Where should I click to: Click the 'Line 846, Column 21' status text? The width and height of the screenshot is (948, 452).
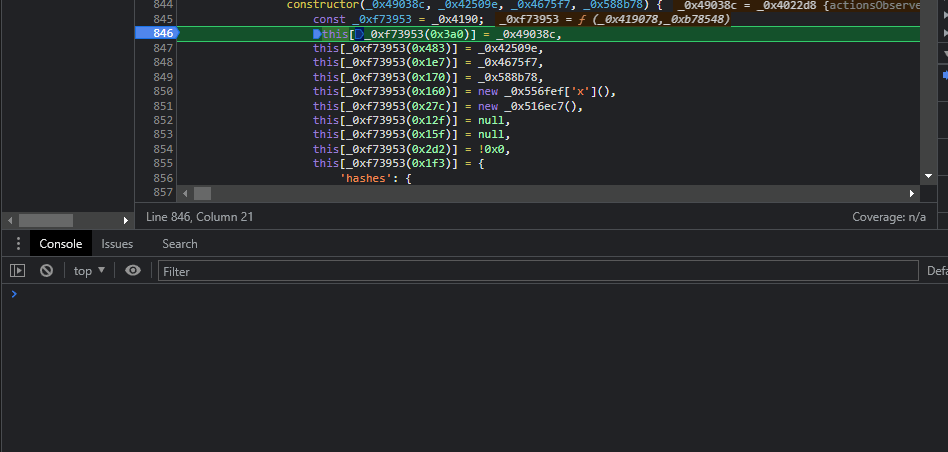point(200,217)
